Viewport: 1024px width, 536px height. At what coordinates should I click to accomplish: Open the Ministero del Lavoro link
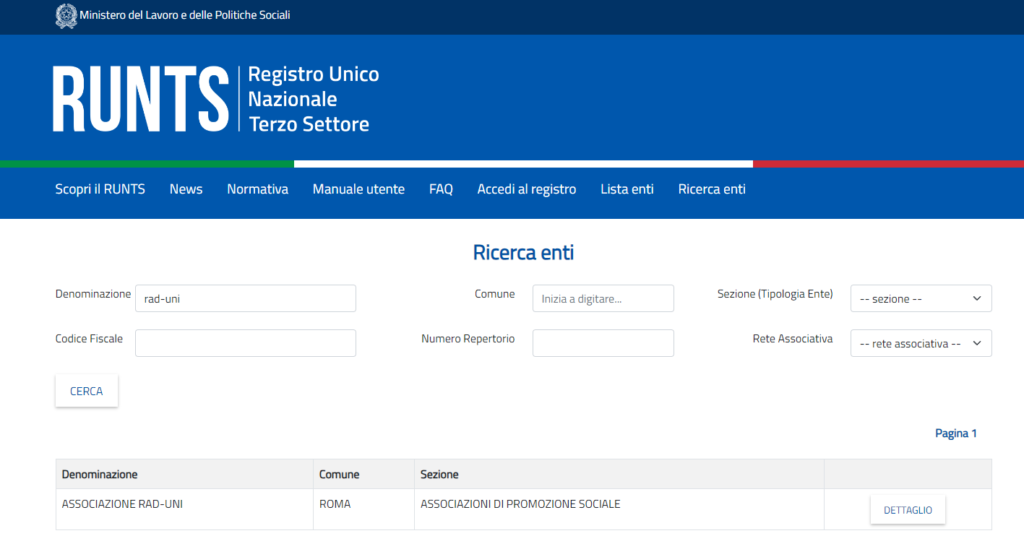coord(185,16)
